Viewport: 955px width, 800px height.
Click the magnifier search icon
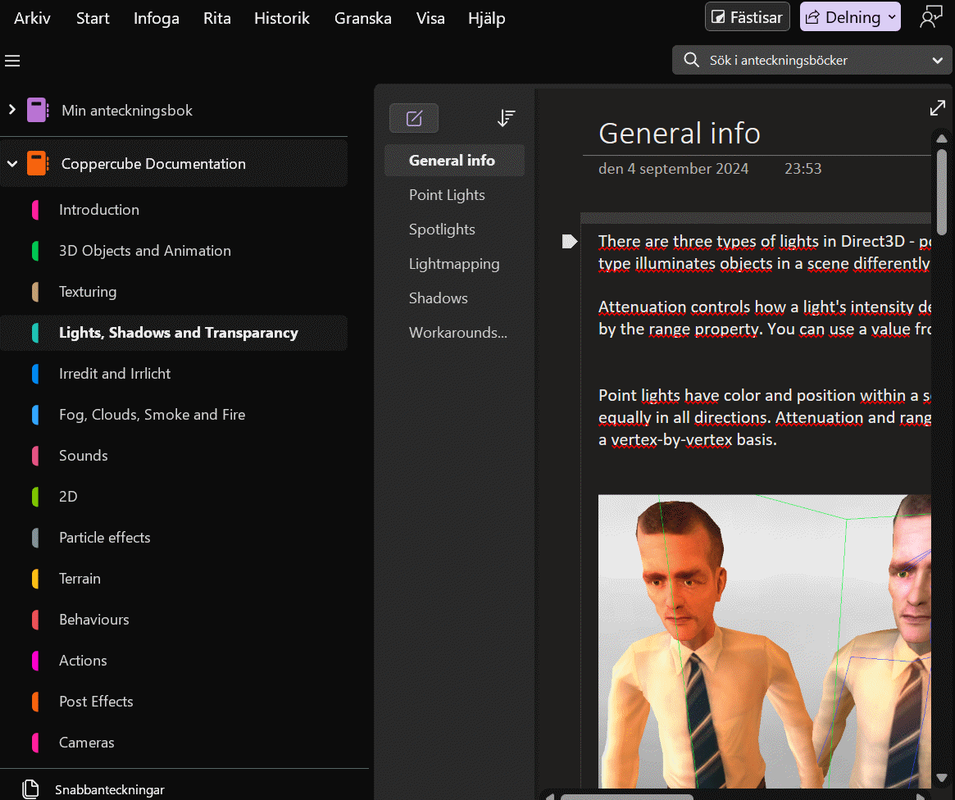pos(691,60)
